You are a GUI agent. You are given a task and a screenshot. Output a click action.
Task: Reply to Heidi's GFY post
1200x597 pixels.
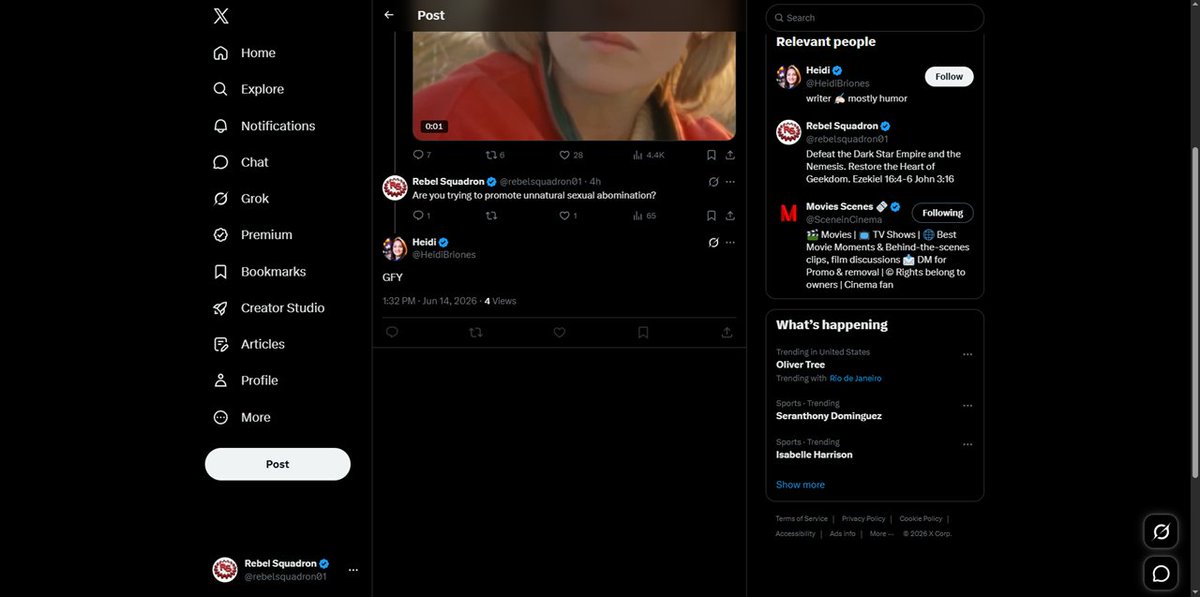tap(392, 332)
